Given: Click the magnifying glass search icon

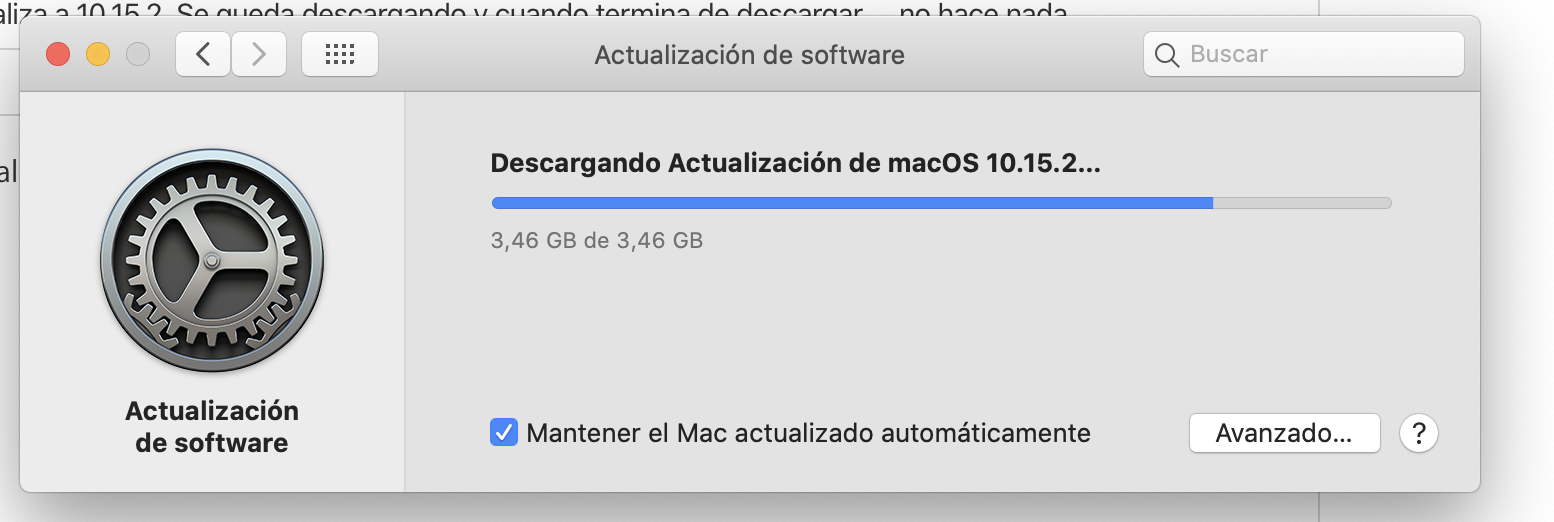Looking at the screenshot, I should 1166,54.
